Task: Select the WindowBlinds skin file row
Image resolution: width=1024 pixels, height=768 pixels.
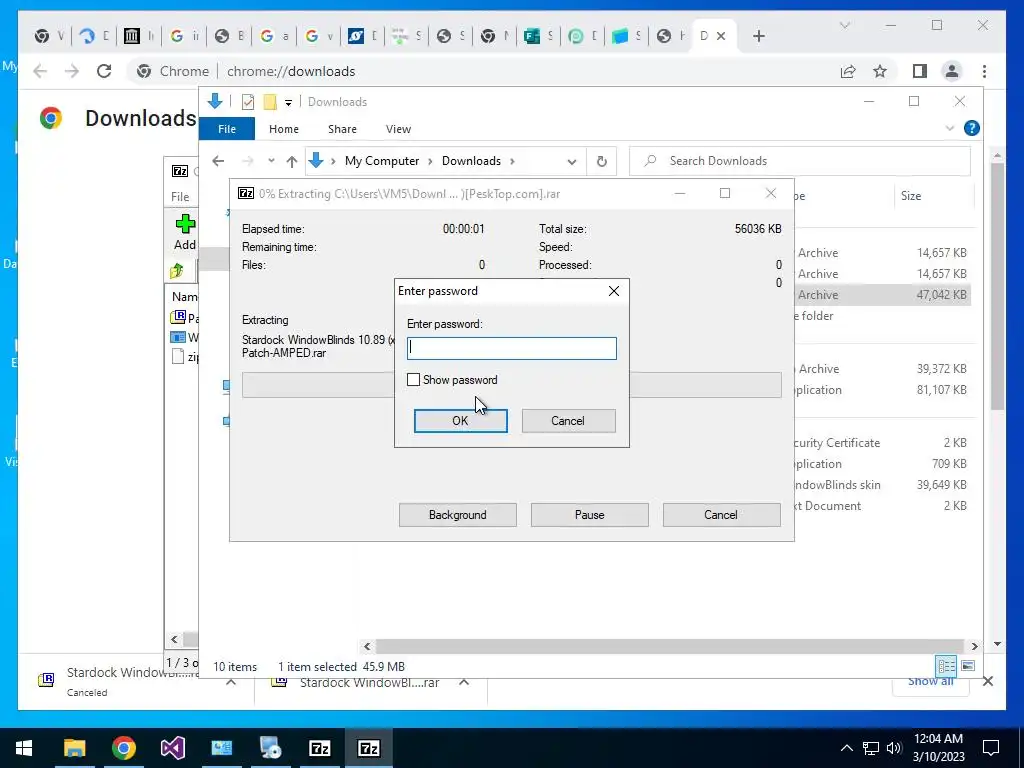Action: (882, 485)
